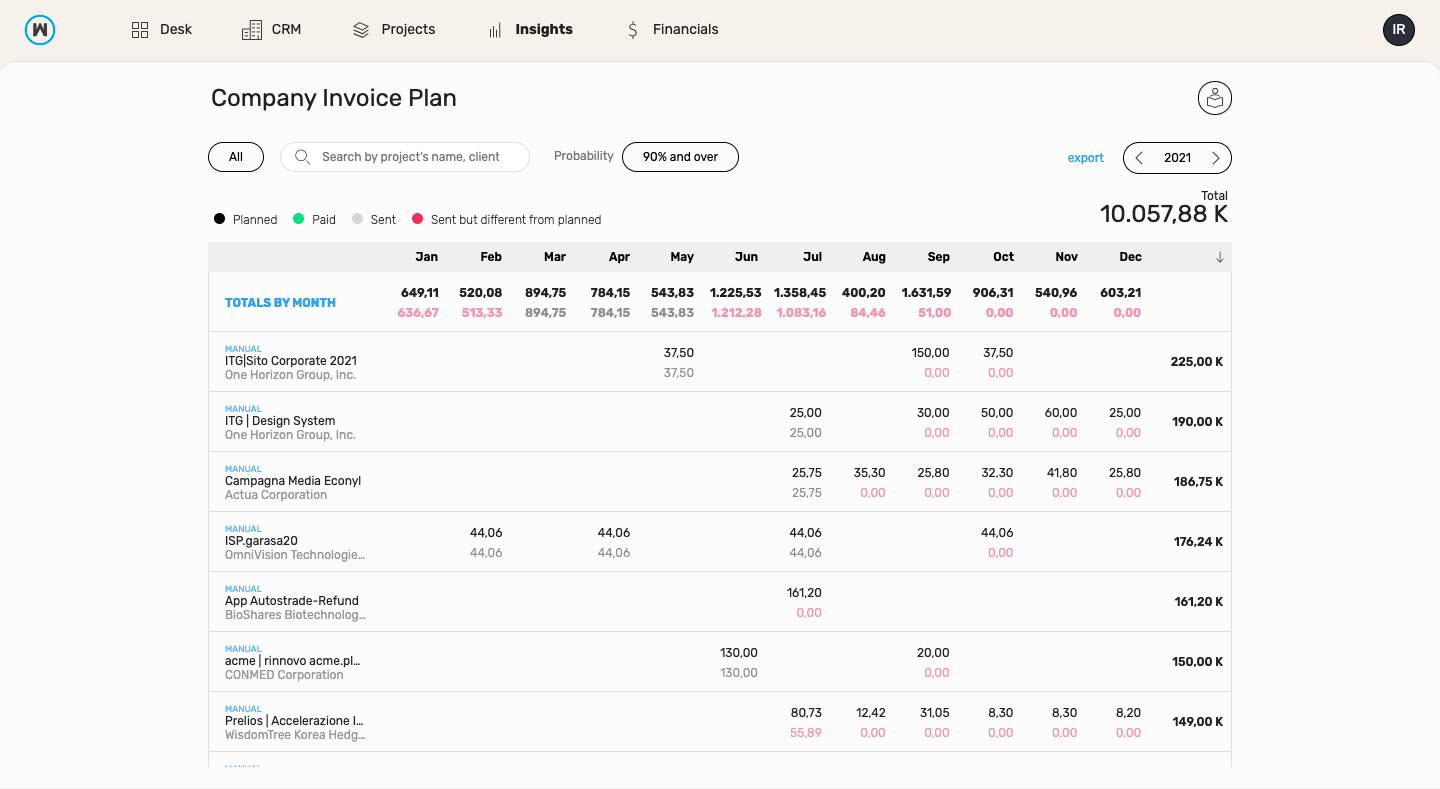Switch to the Financials menu
Image resolution: width=1440 pixels, height=789 pixels.
pos(685,30)
